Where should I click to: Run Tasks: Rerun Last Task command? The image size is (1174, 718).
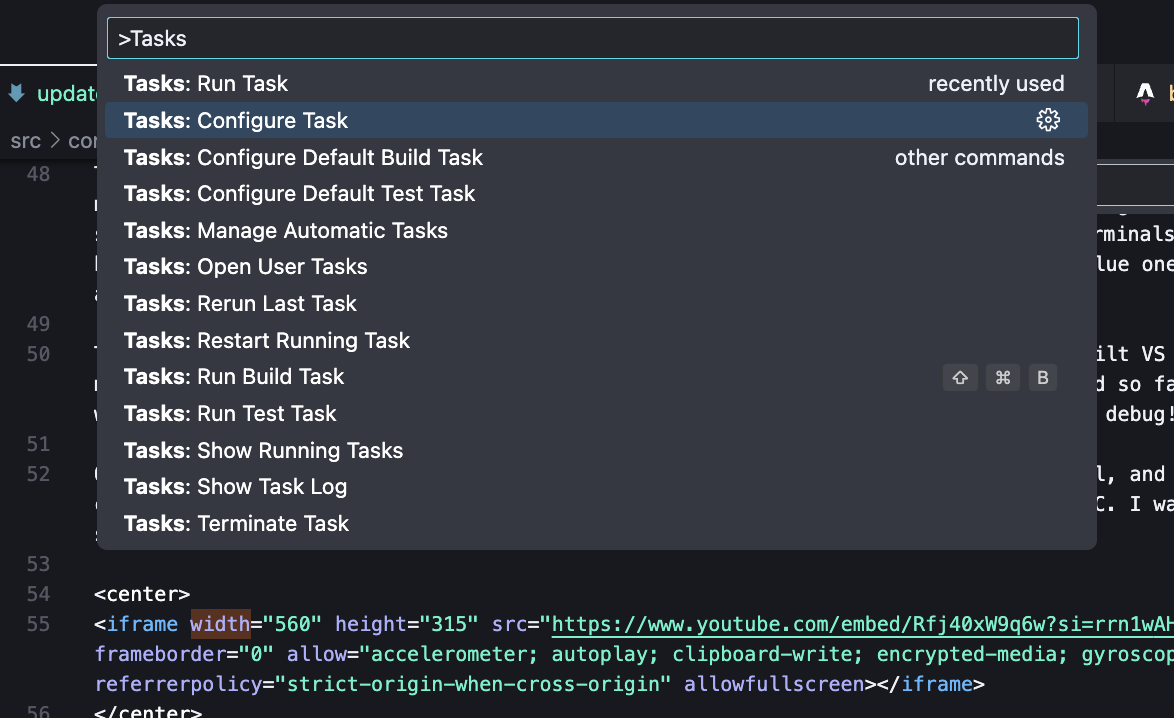[240, 304]
